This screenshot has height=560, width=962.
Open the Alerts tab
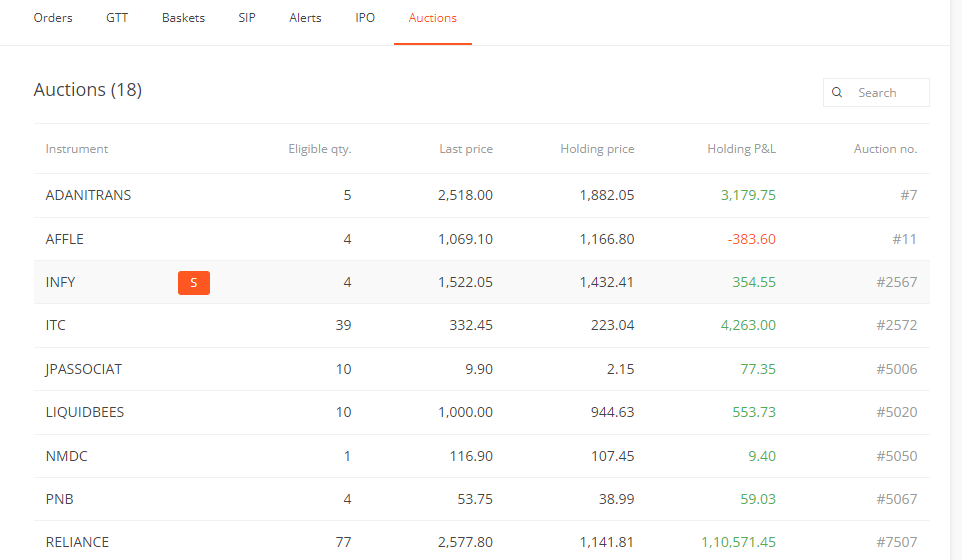coord(305,18)
